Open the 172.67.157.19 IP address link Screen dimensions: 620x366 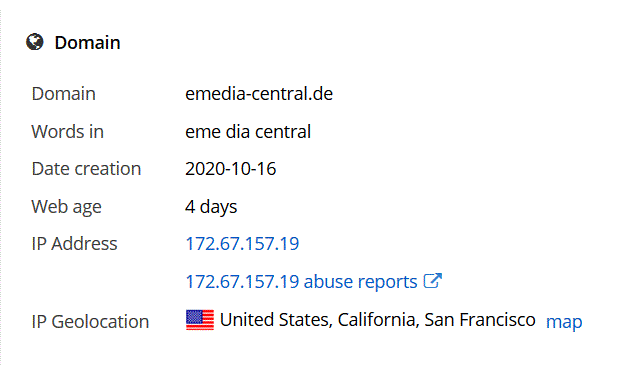coord(242,243)
